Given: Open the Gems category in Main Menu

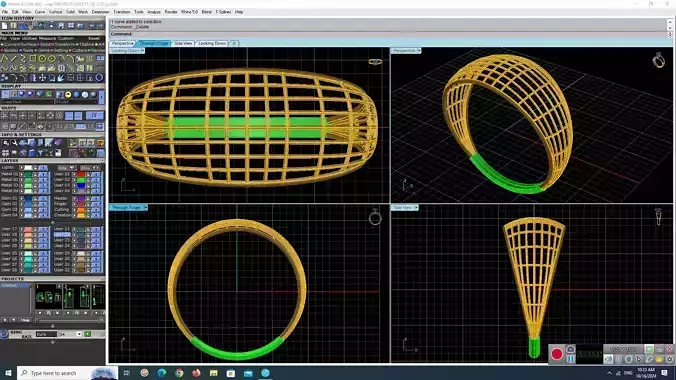Looking at the screenshot, I should [x=43, y=50].
